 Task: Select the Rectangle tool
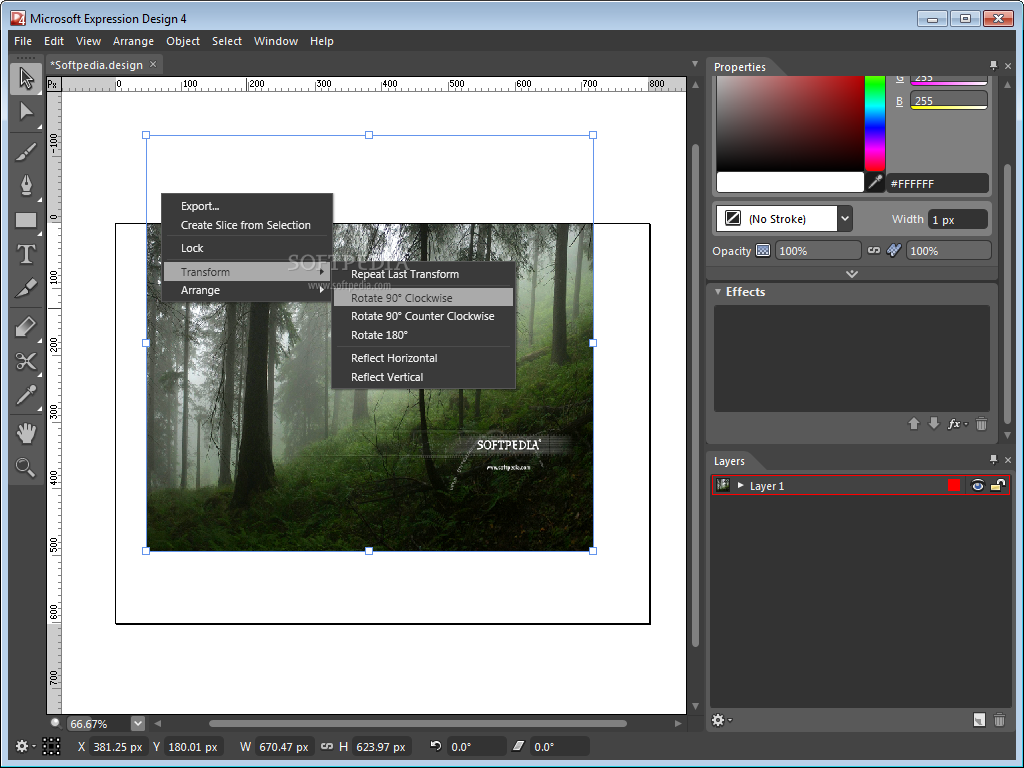click(26, 220)
